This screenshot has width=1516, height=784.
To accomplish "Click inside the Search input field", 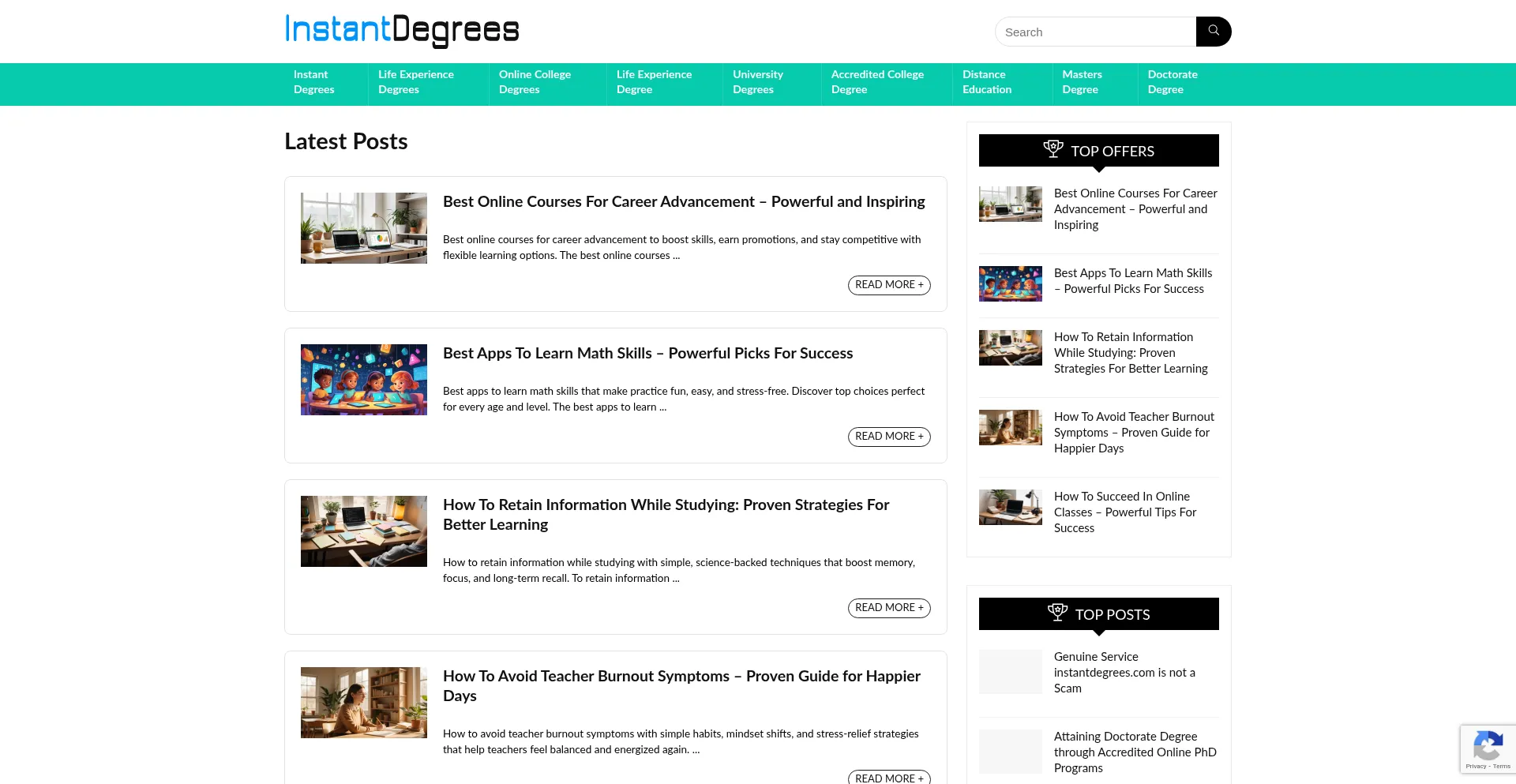I will coord(1095,32).
